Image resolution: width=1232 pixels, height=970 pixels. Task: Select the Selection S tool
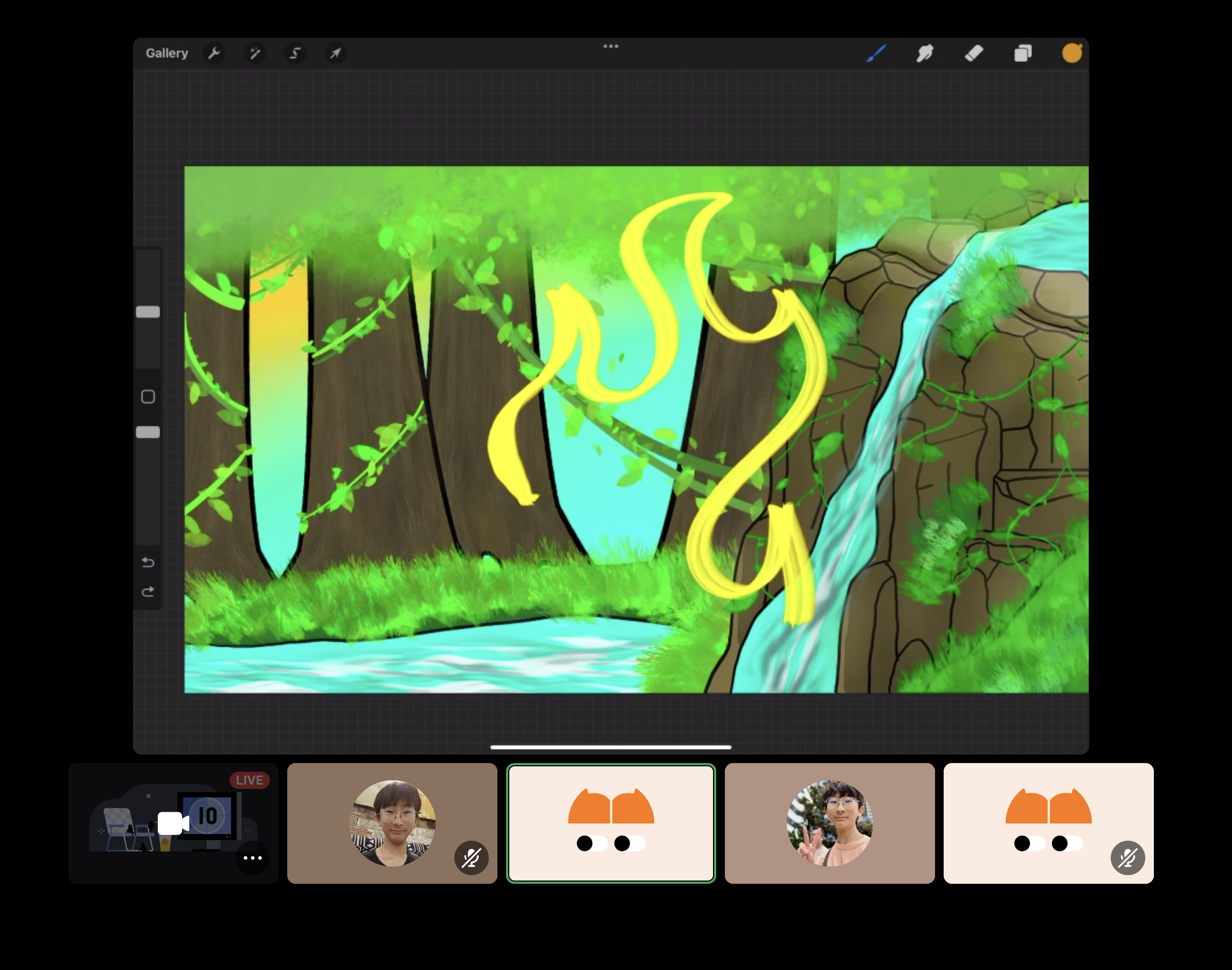295,53
